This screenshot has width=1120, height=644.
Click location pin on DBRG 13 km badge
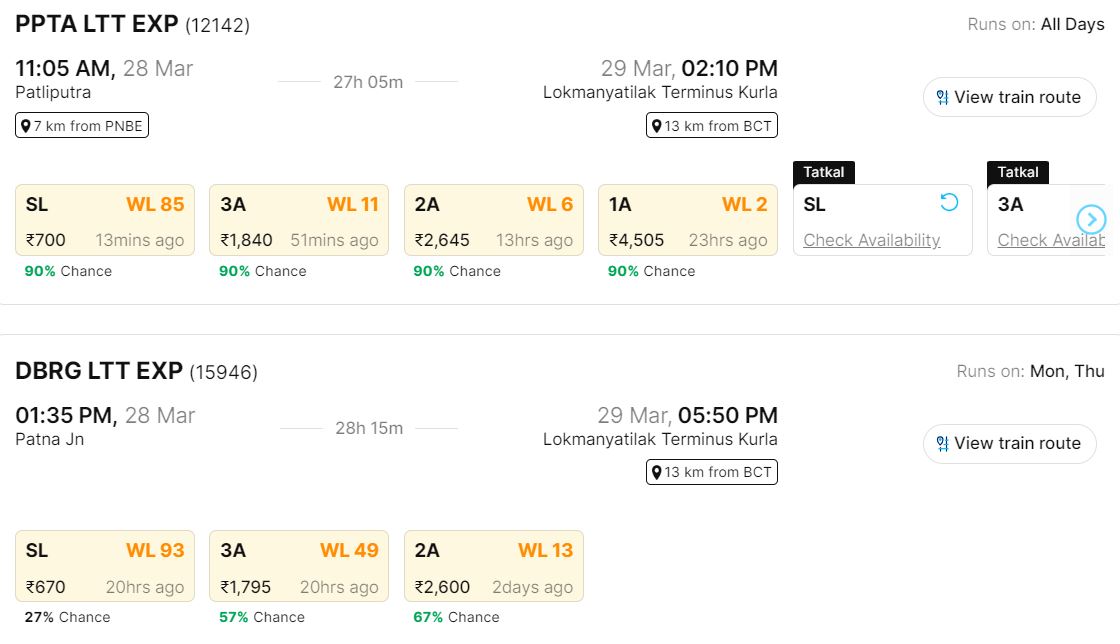(657, 472)
